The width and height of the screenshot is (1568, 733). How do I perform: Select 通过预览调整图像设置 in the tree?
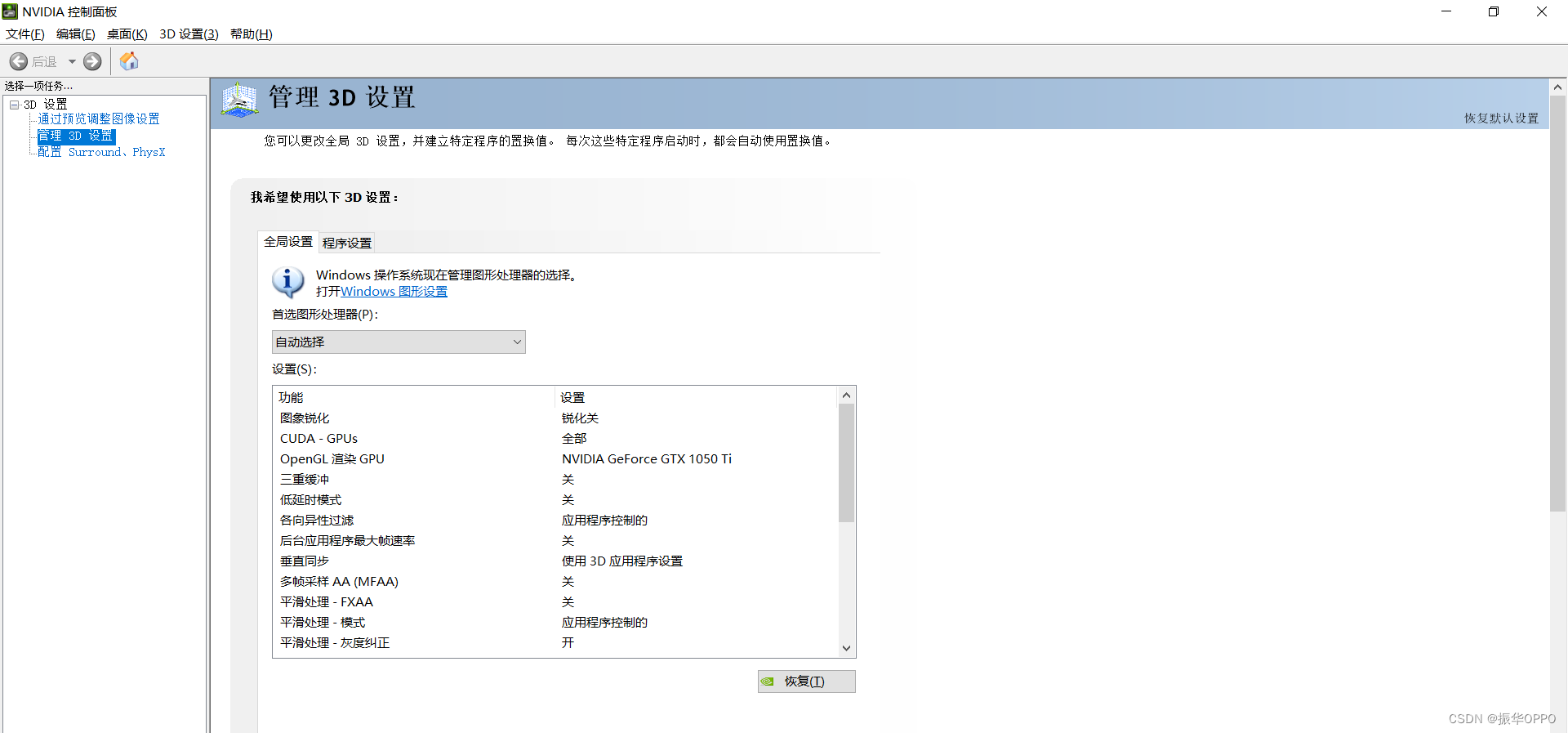[99, 119]
